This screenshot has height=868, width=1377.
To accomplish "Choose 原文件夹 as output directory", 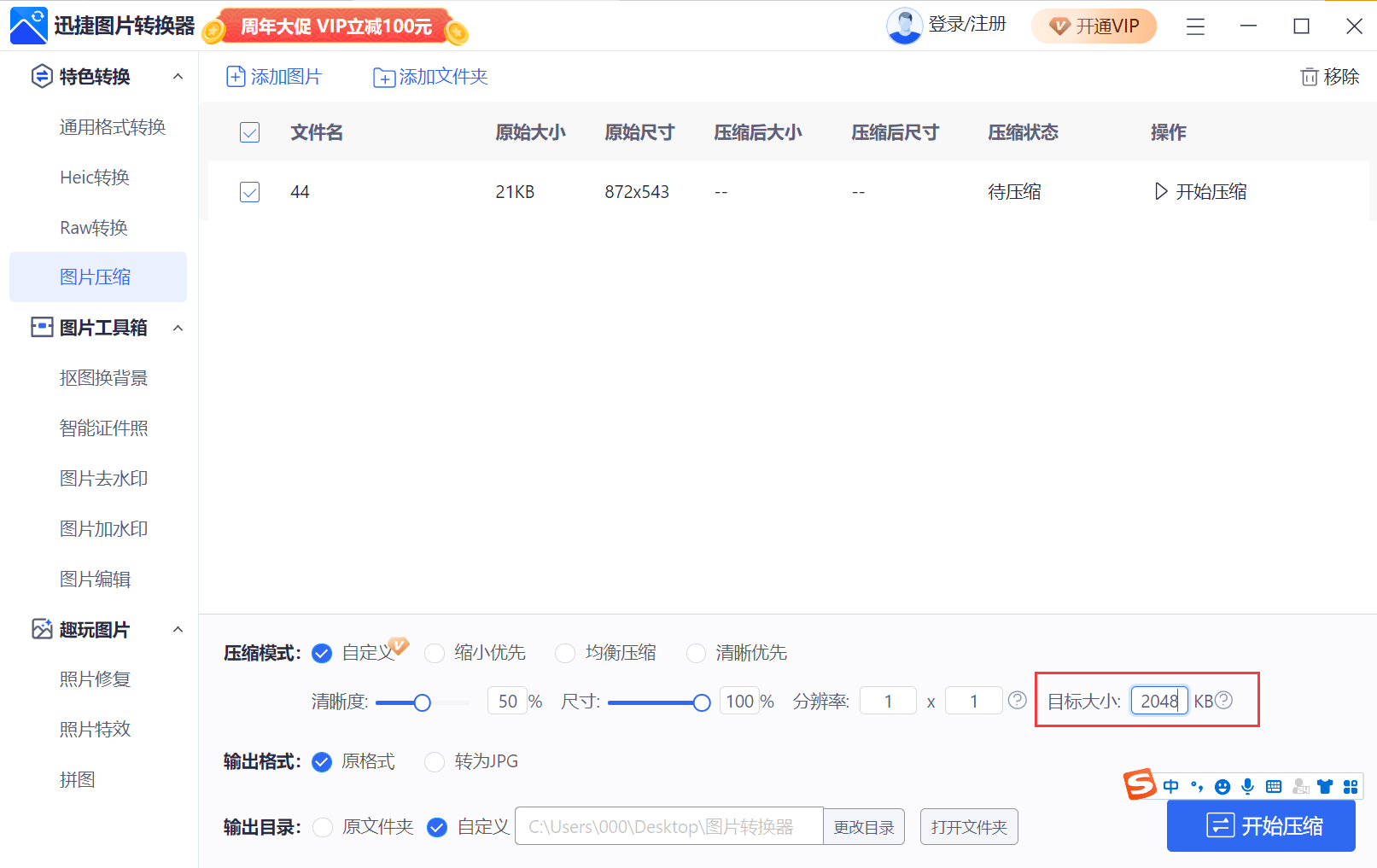I will click(x=323, y=827).
